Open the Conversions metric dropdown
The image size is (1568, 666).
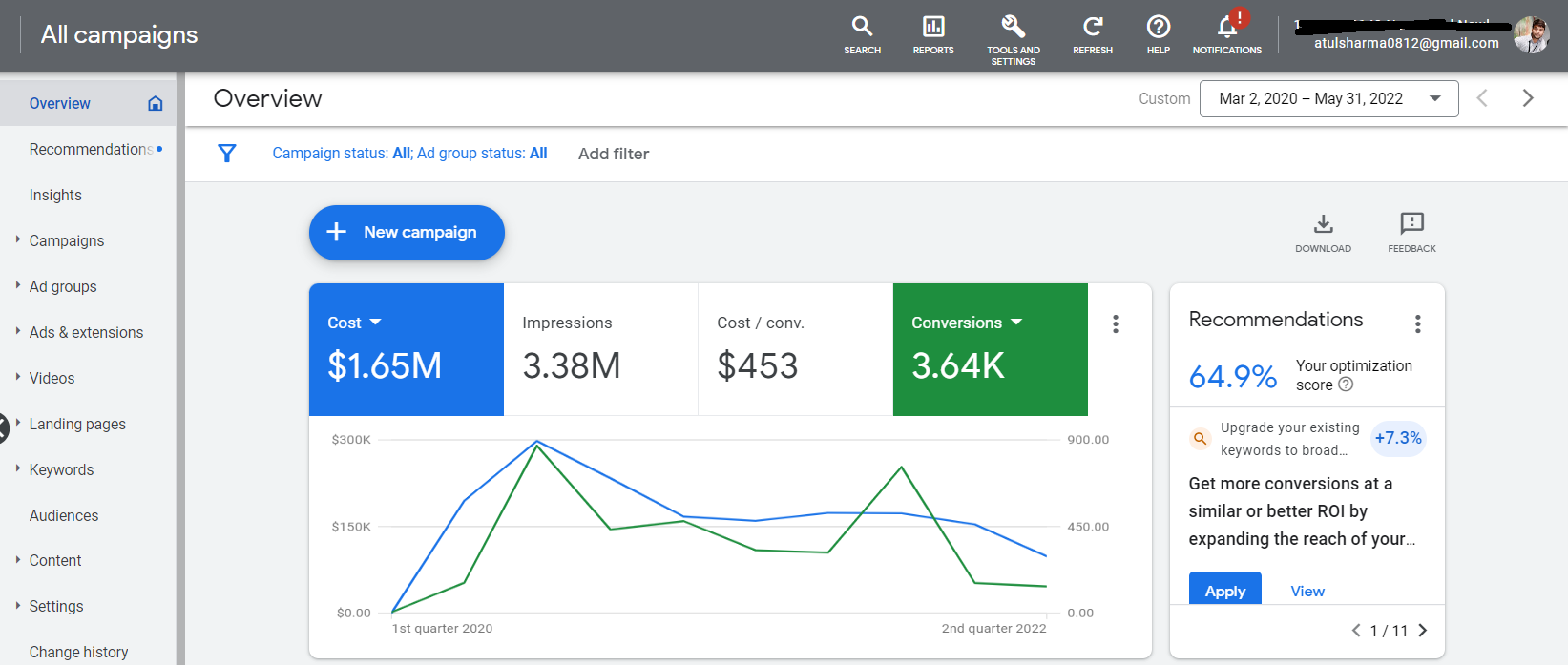click(1016, 323)
